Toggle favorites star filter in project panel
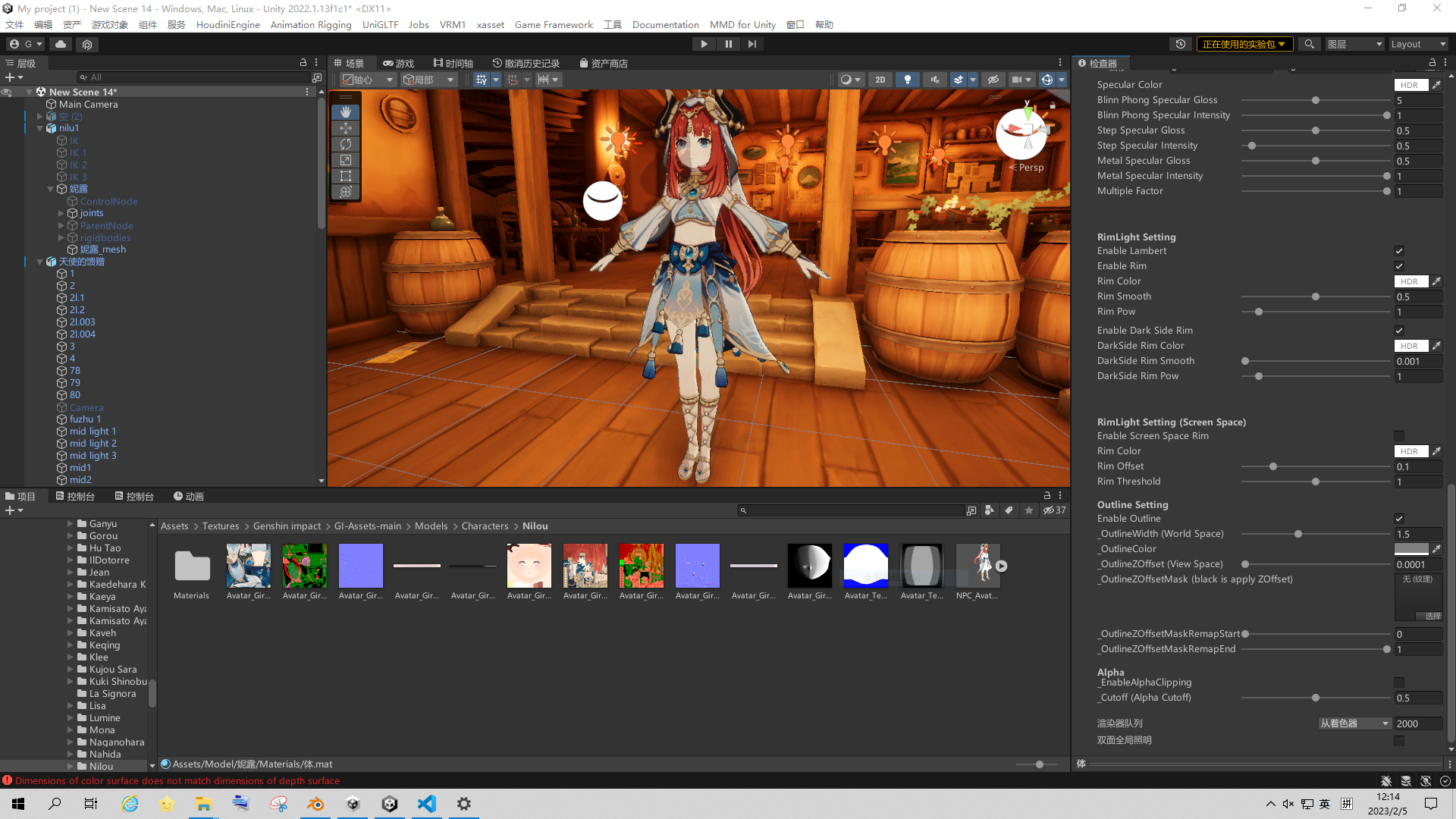 (1029, 510)
